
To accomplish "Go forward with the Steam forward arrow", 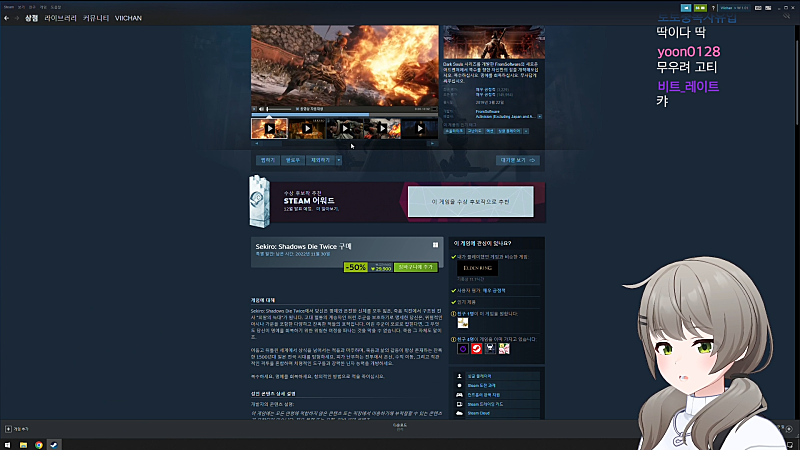I will (x=16, y=18).
